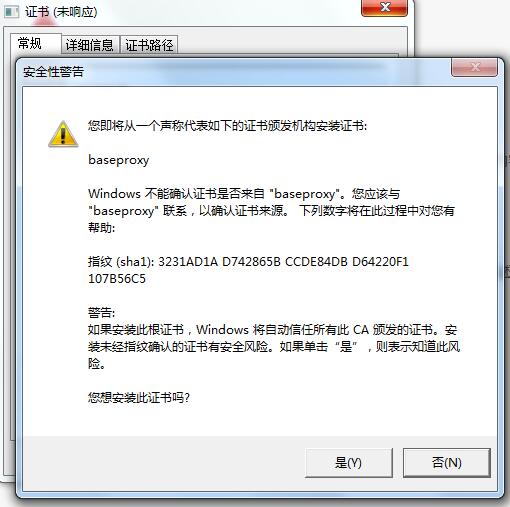The height and width of the screenshot is (507, 510).
Task: Click the first line about 证书颁发机构安装证书
Action: 227,126
